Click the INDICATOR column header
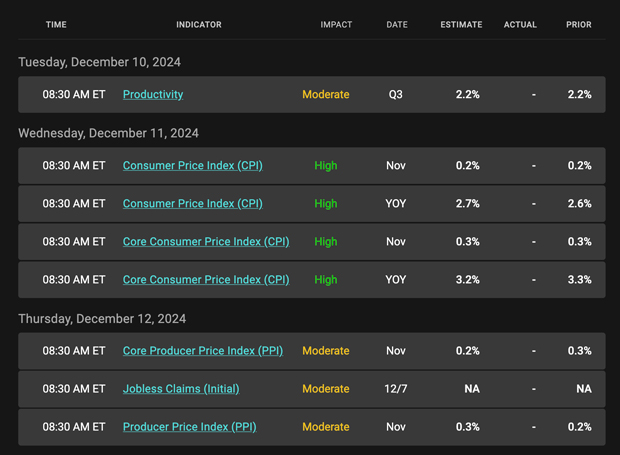Viewport: 620px width, 455px height. (x=199, y=25)
